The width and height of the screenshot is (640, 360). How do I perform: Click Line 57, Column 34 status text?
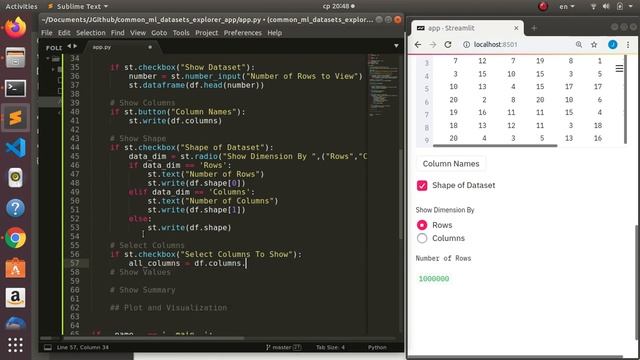click(x=83, y=347)
